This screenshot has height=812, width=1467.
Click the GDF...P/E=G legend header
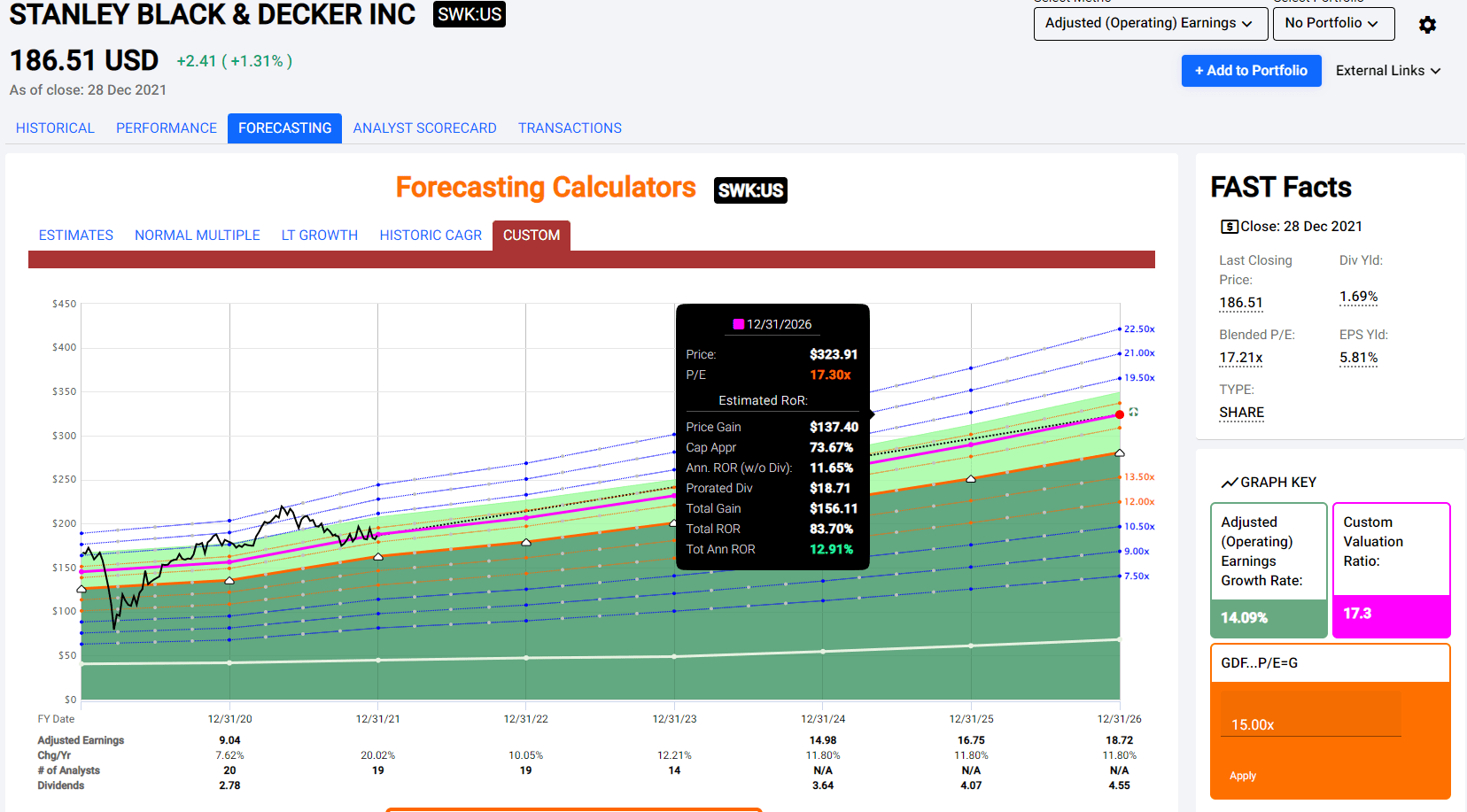pos(1331,663)
